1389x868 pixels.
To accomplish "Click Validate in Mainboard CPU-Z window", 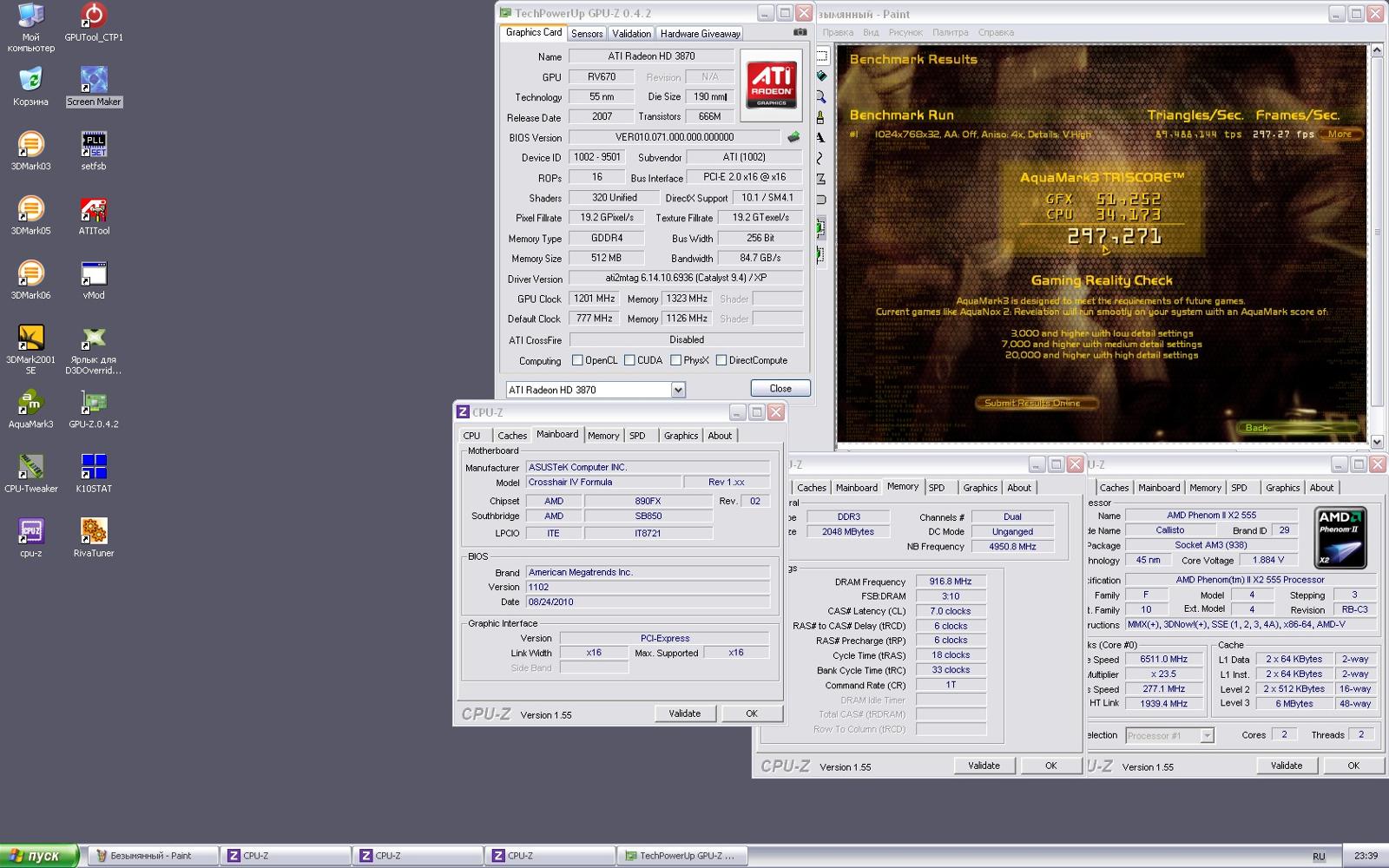I will 684,713.
